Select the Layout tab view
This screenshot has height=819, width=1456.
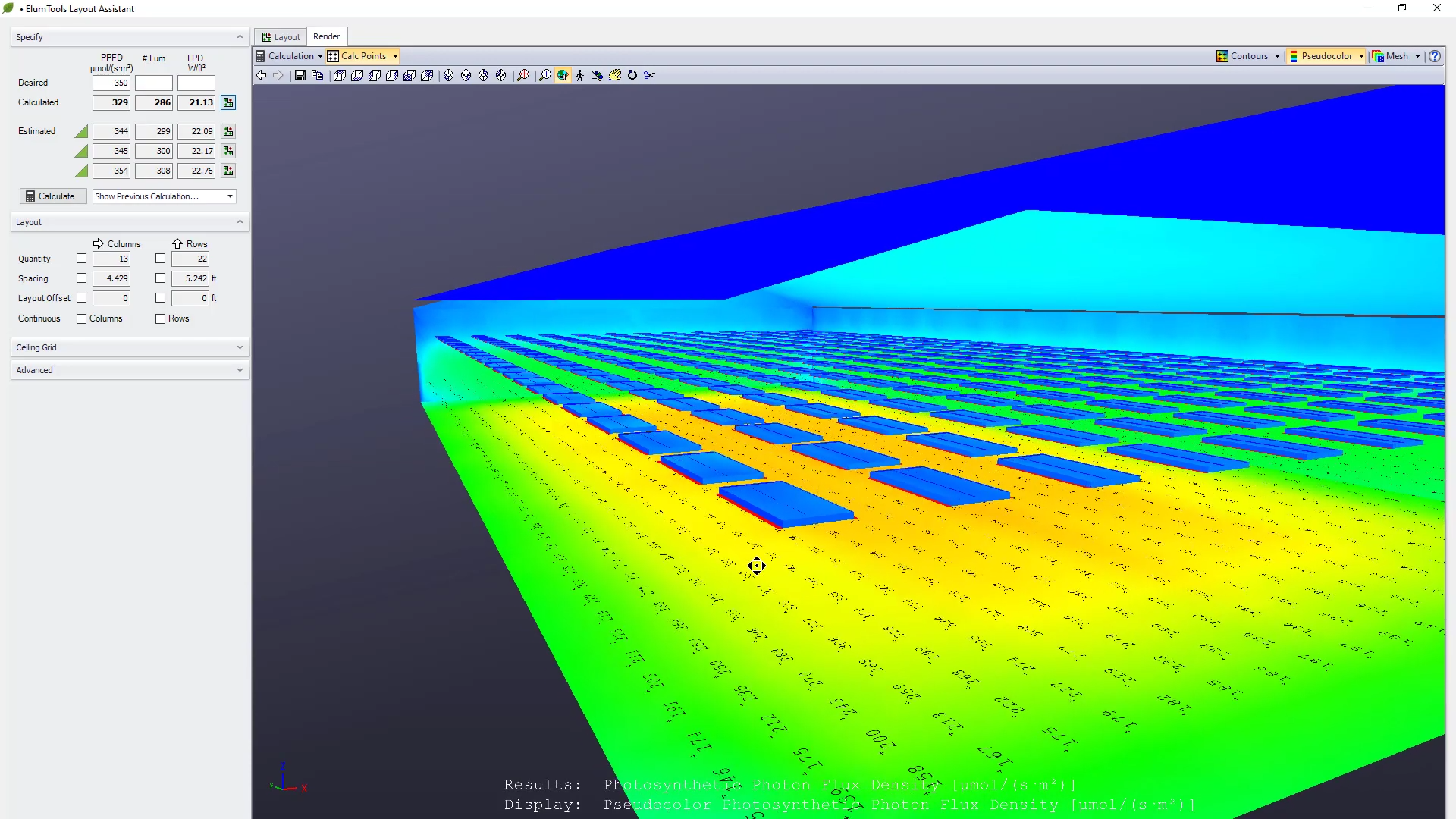[281, 37]
